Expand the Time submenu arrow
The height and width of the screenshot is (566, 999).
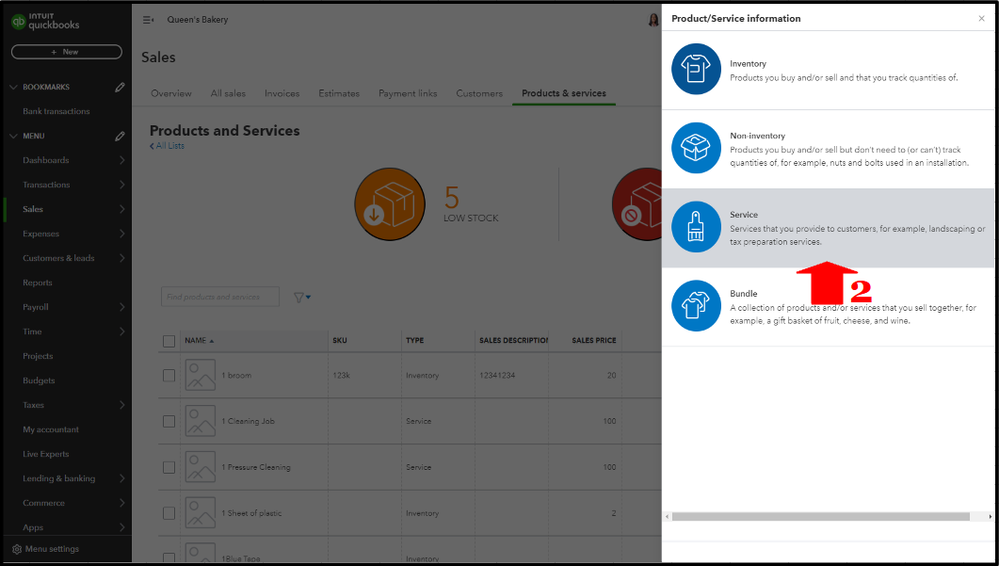(x=122, y=331)
